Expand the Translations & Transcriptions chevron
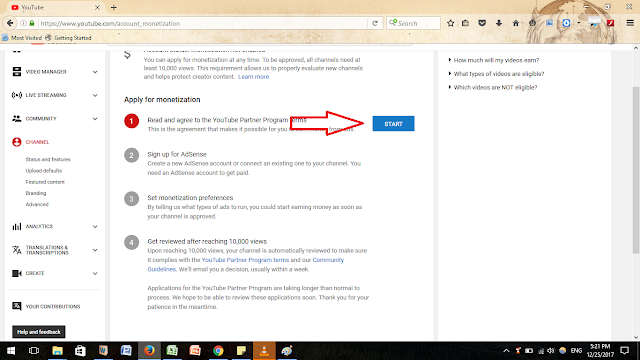The height and width of the screenshot is (360, 640). [x=95, y=250]
